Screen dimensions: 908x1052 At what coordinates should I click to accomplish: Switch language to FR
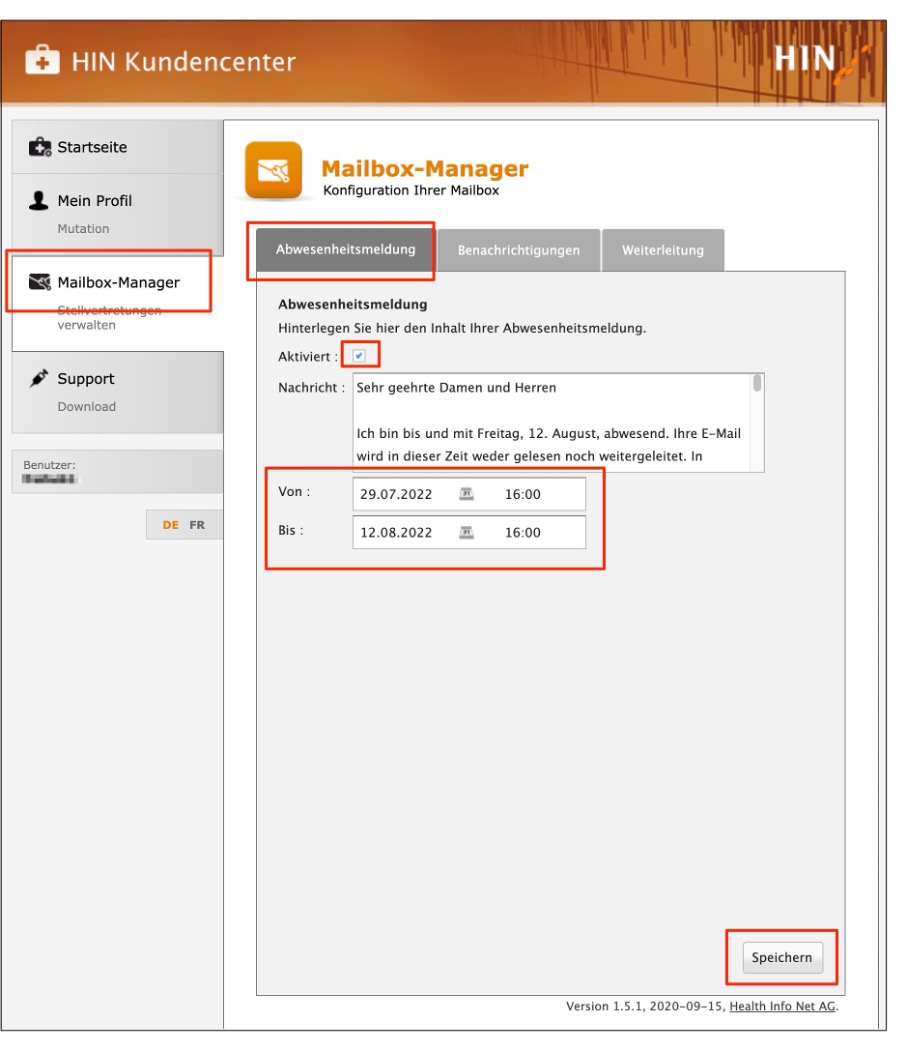[x=197, y=525]
